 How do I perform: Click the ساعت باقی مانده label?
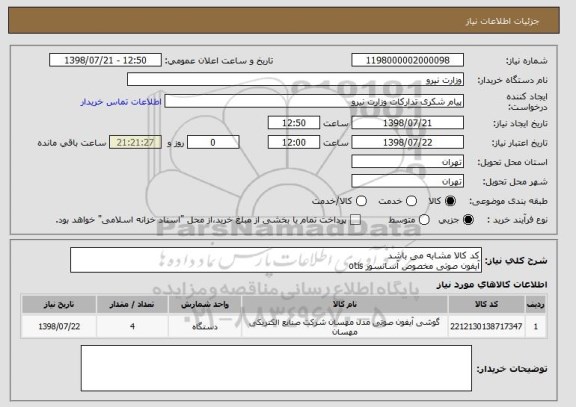click(x=72, y=143)
